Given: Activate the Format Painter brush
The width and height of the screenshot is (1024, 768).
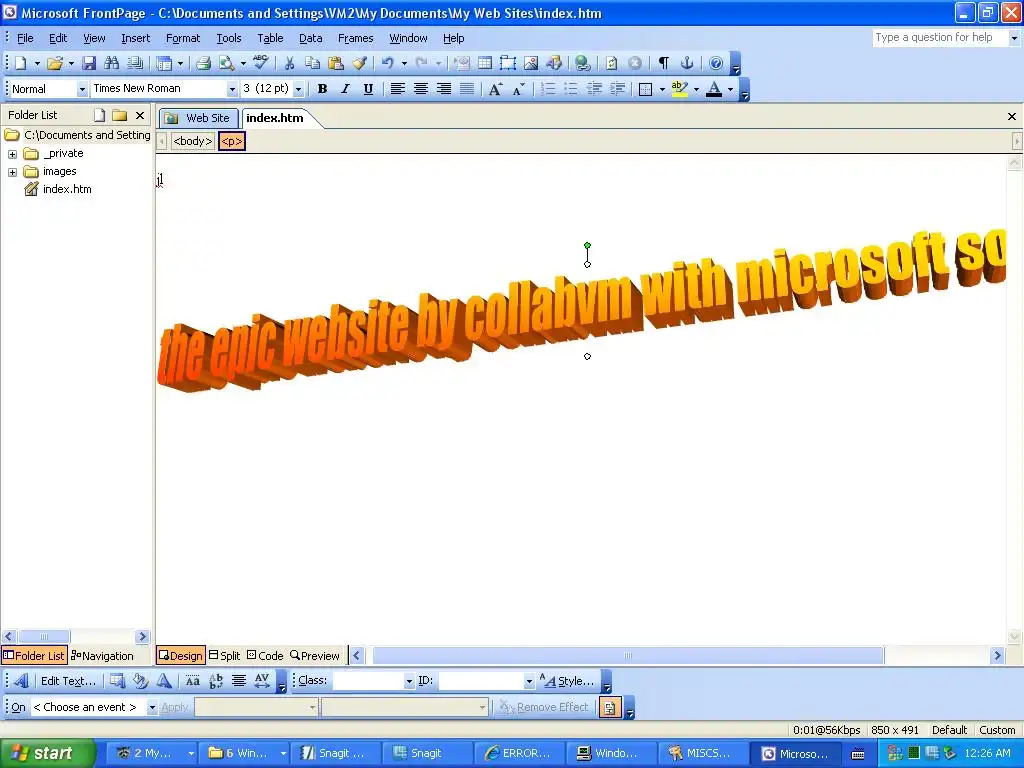Looking at the screenshot, I should [359, 63].
